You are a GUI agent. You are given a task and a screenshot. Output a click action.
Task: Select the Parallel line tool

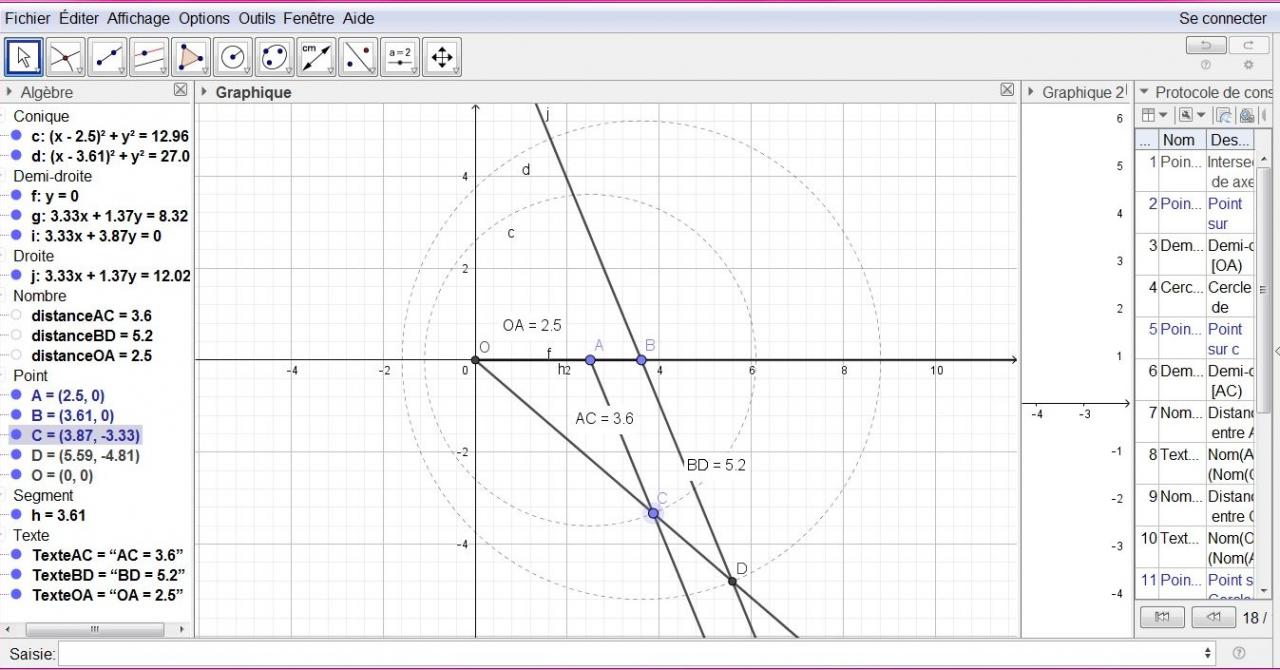[150, 57]
